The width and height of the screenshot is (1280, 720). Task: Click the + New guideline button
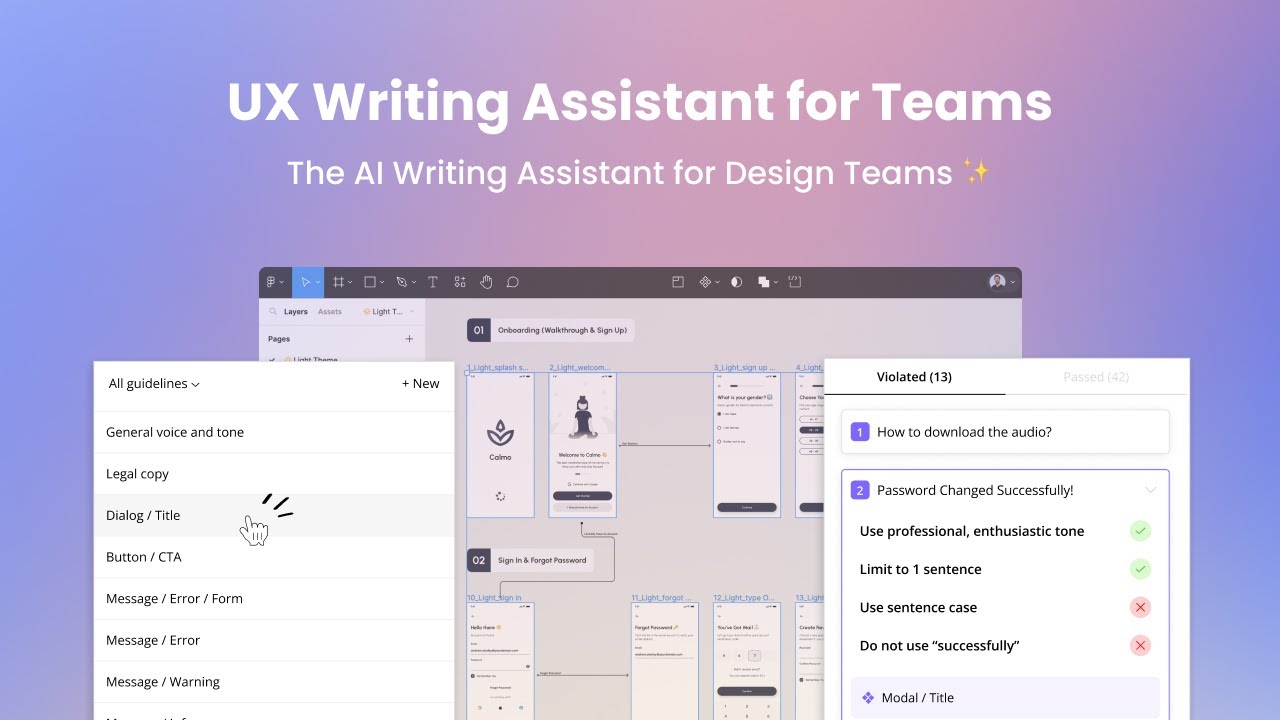point(421,383)
